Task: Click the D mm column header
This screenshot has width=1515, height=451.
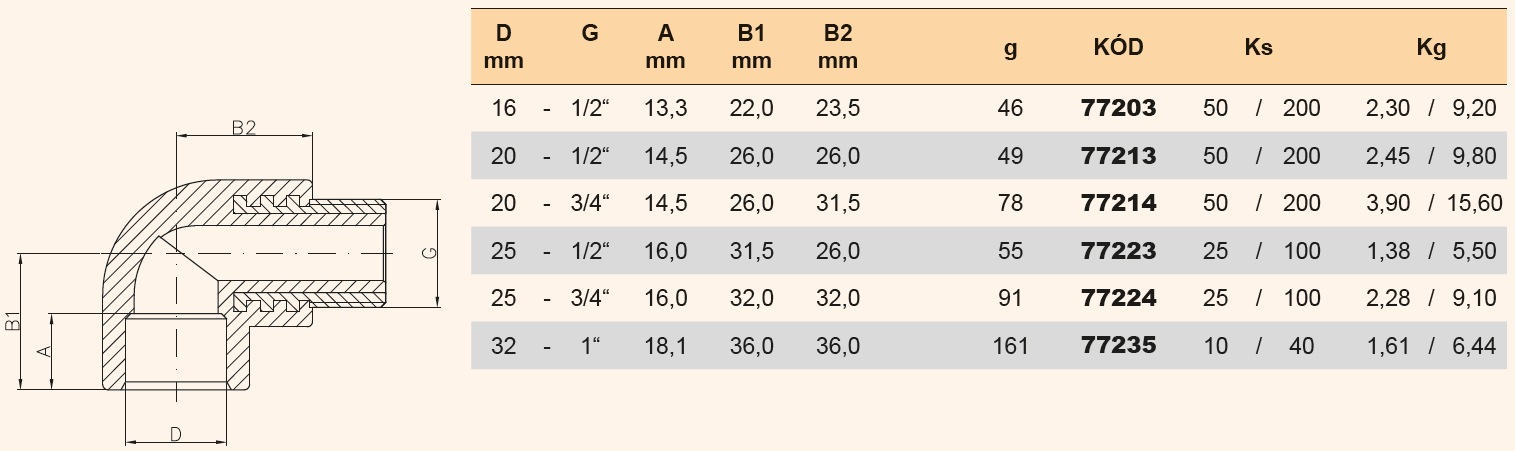Action: click(x=504, y=47)
